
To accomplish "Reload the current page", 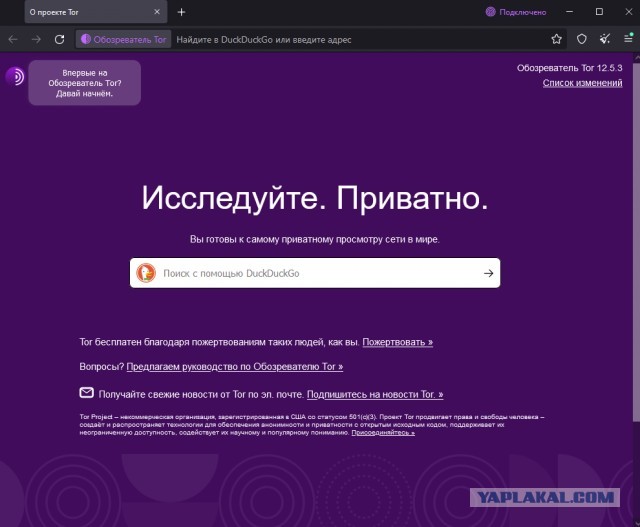I will [x=60, y=40].
